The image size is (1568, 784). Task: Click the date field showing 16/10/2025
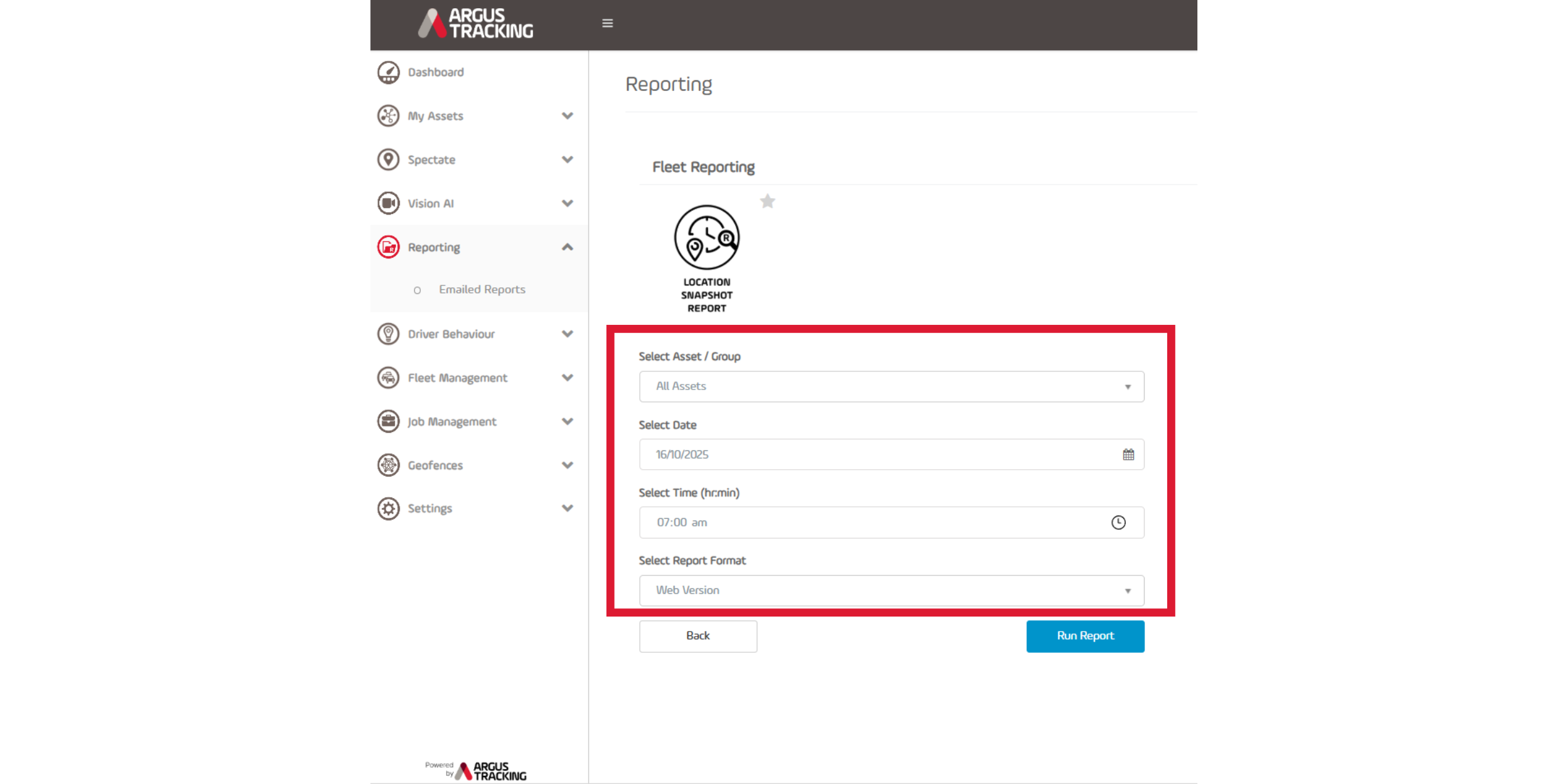(891, 454)
